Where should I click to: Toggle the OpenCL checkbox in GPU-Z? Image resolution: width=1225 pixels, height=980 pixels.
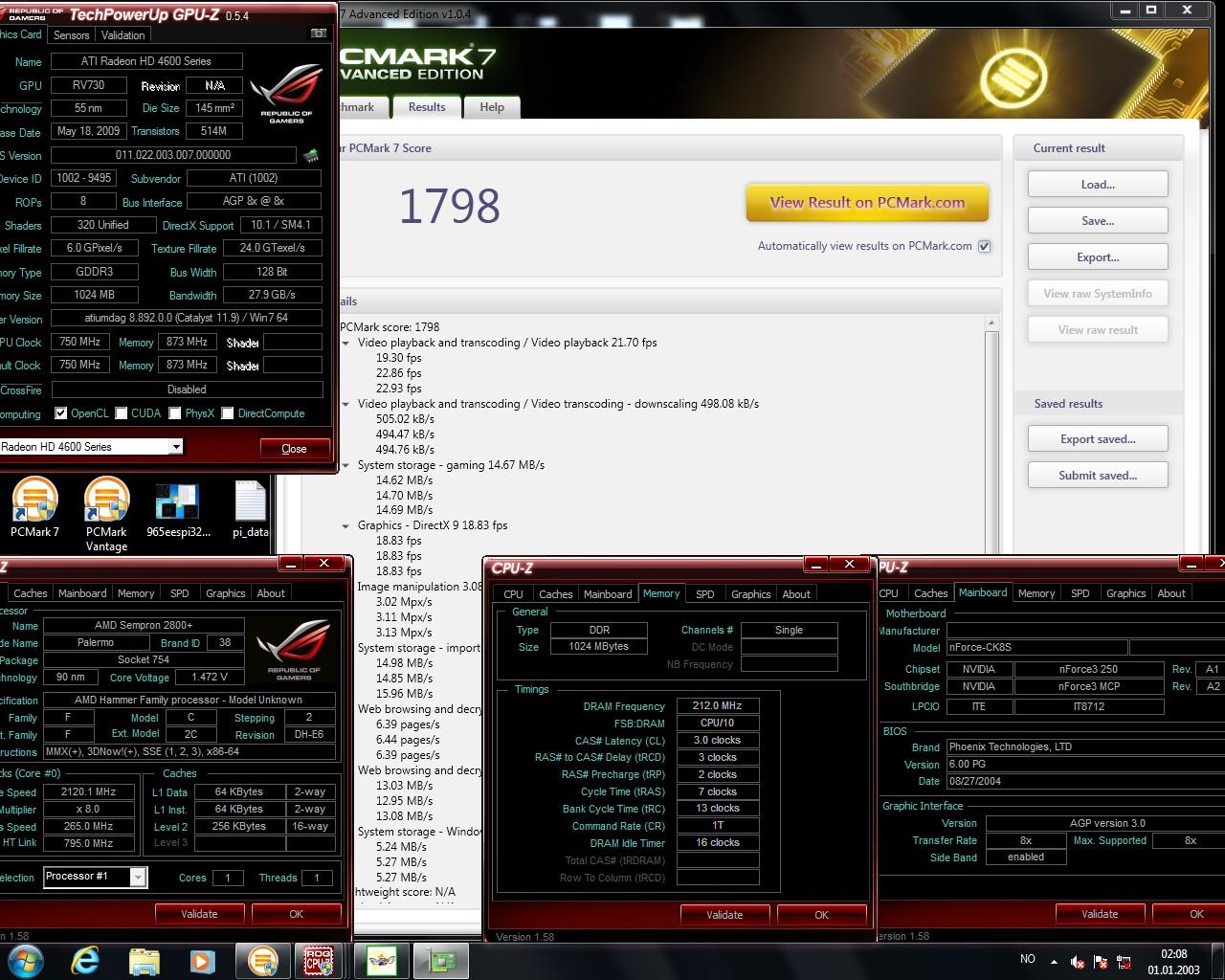click(61, 413)
